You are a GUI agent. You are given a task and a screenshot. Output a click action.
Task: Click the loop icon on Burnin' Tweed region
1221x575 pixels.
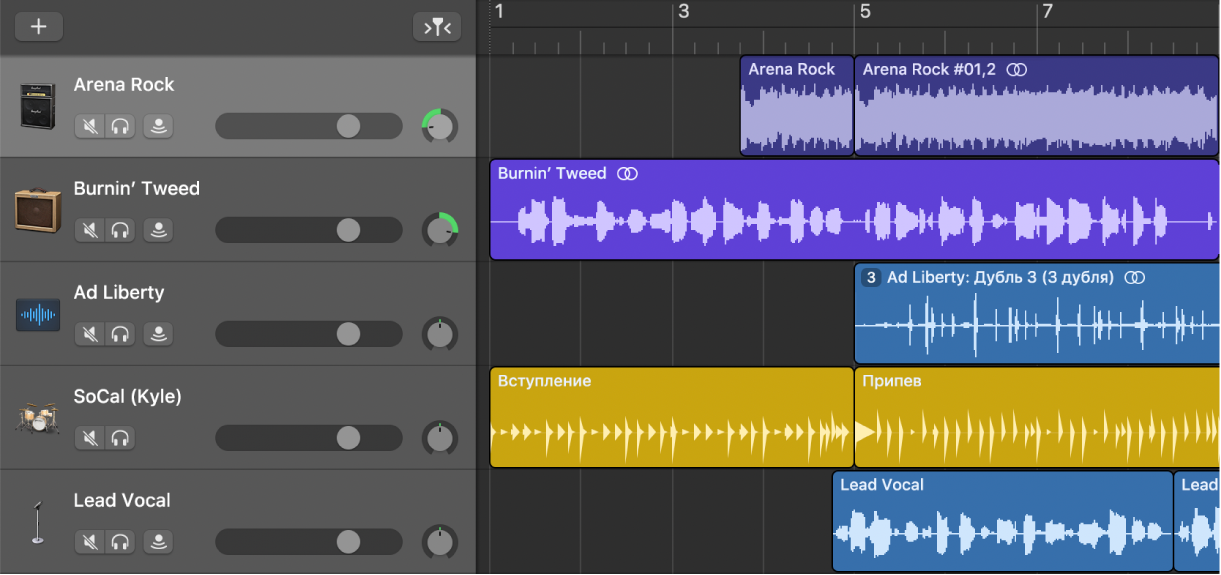pyautogui.click(x=627, y=174)
